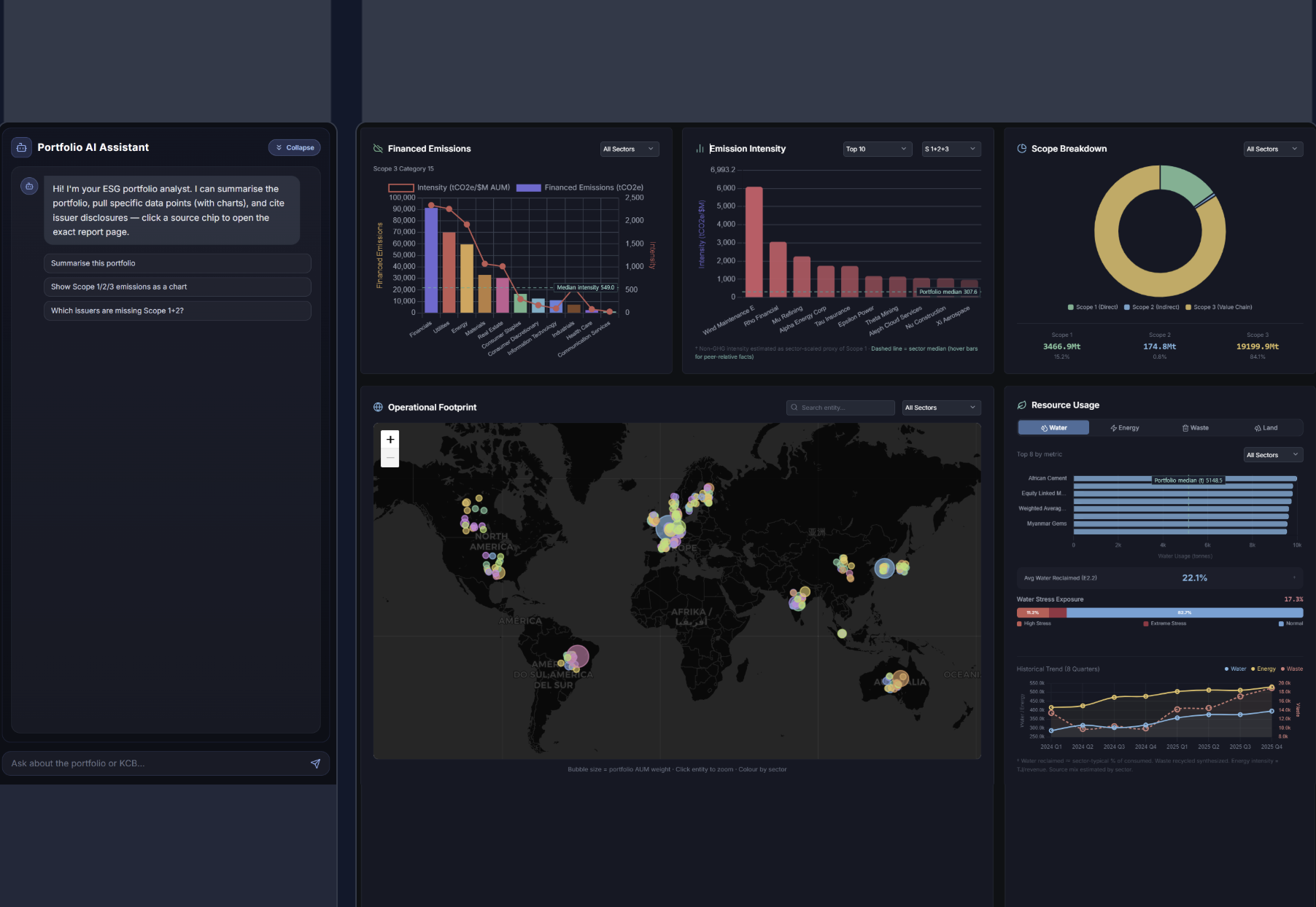Toggle the Energy series in the Historical Trend legend
The image size is (1316, 907).
tap(1263, 669)
